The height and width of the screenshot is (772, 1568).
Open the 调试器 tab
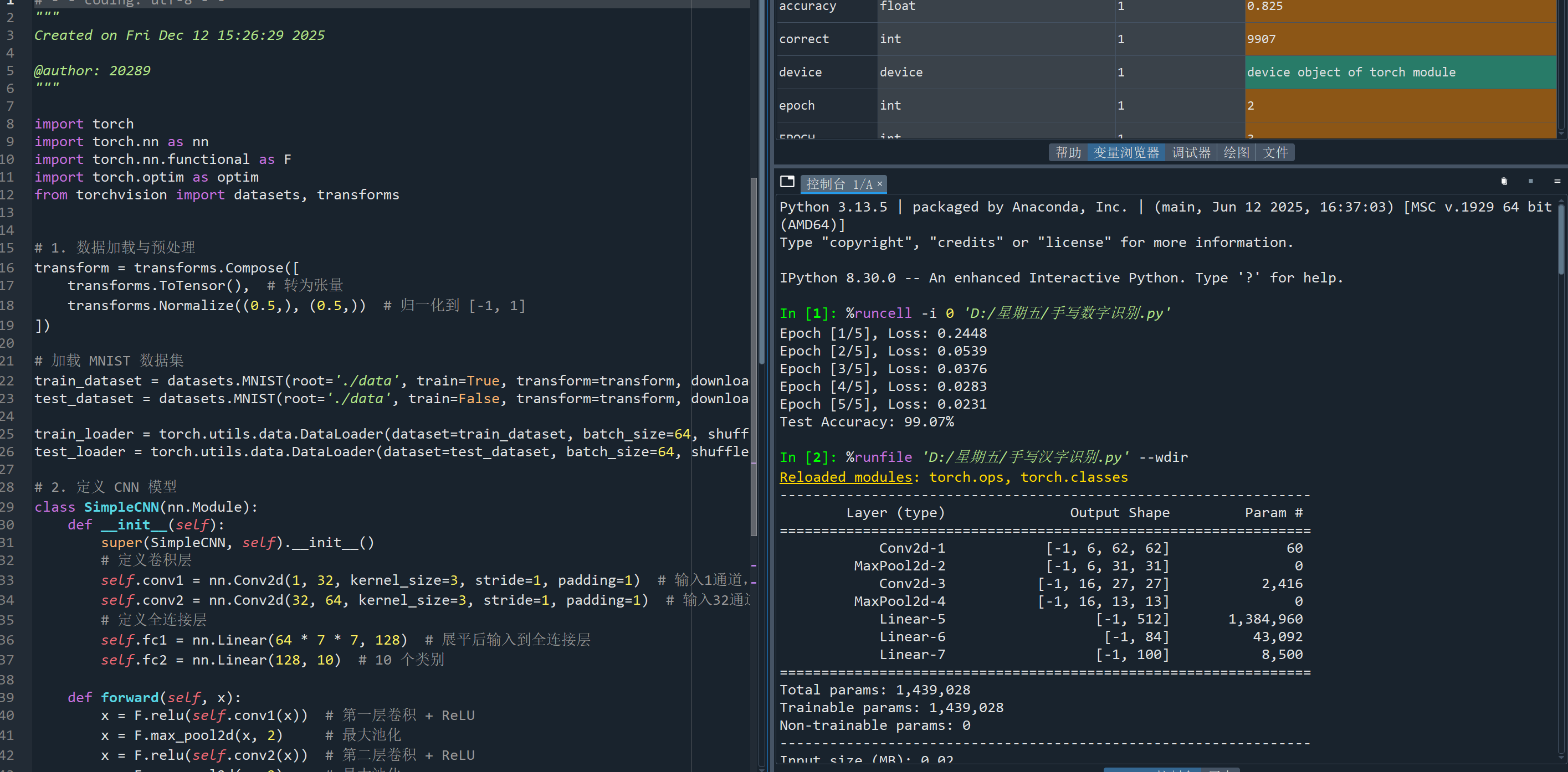(x=1191, y=153)
